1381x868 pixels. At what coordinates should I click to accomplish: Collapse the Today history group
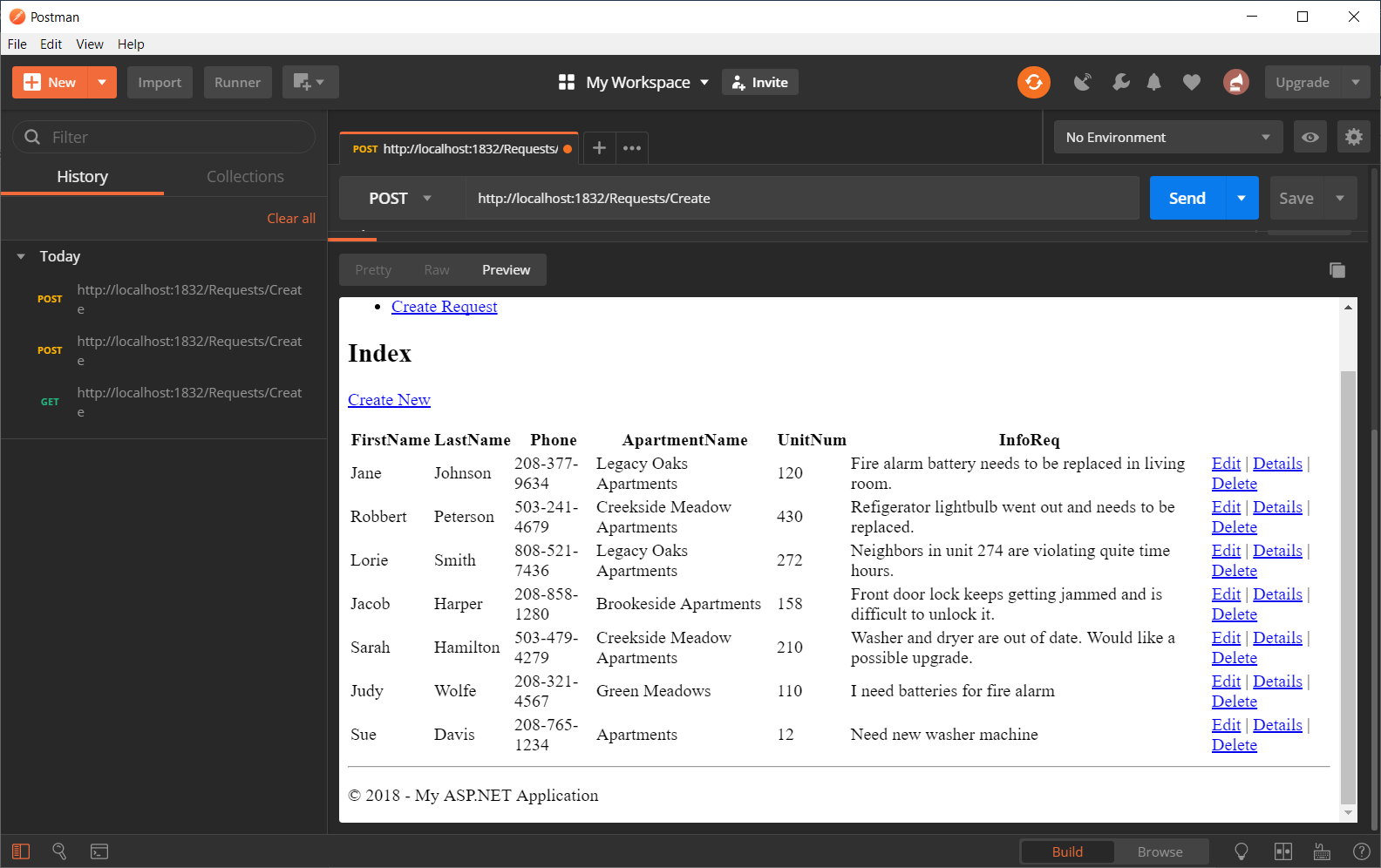point(21,256)
